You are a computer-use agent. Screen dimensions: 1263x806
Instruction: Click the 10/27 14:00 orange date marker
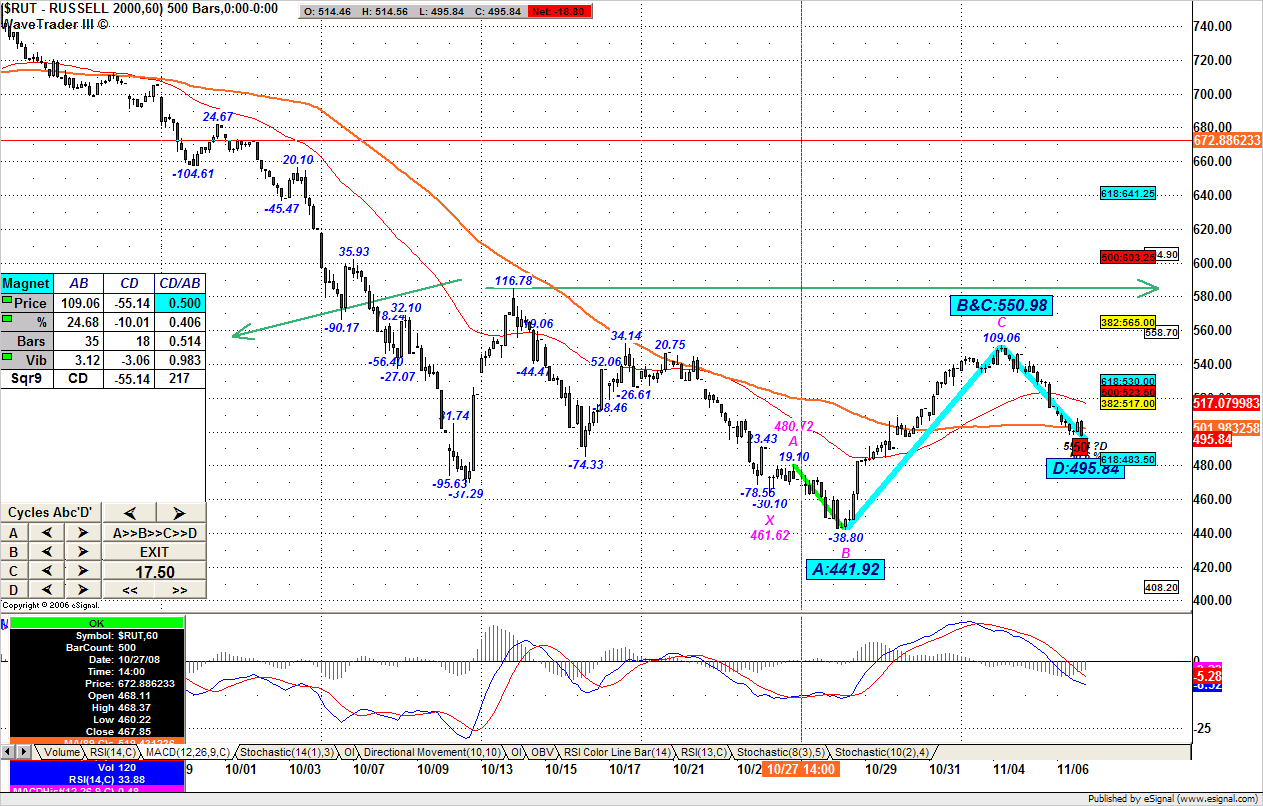point(799,769)
